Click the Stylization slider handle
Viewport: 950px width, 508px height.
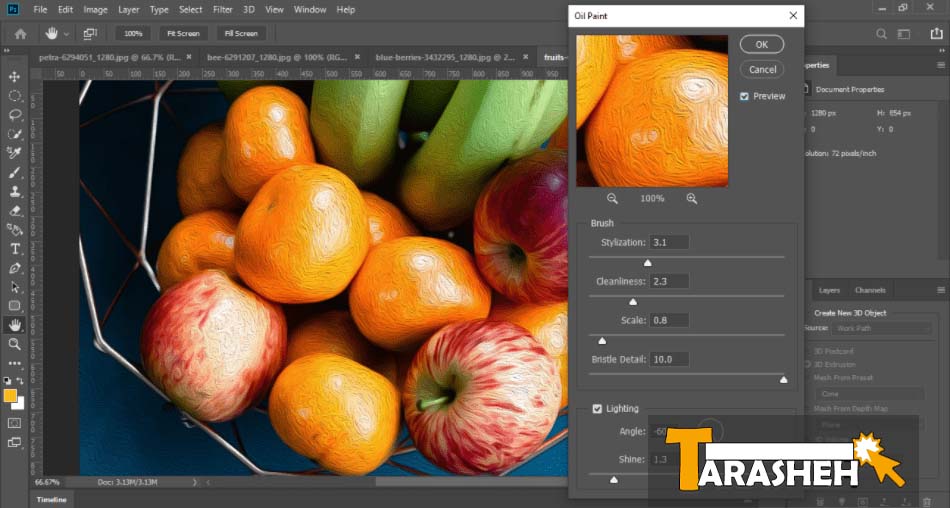tap(648, 262)
